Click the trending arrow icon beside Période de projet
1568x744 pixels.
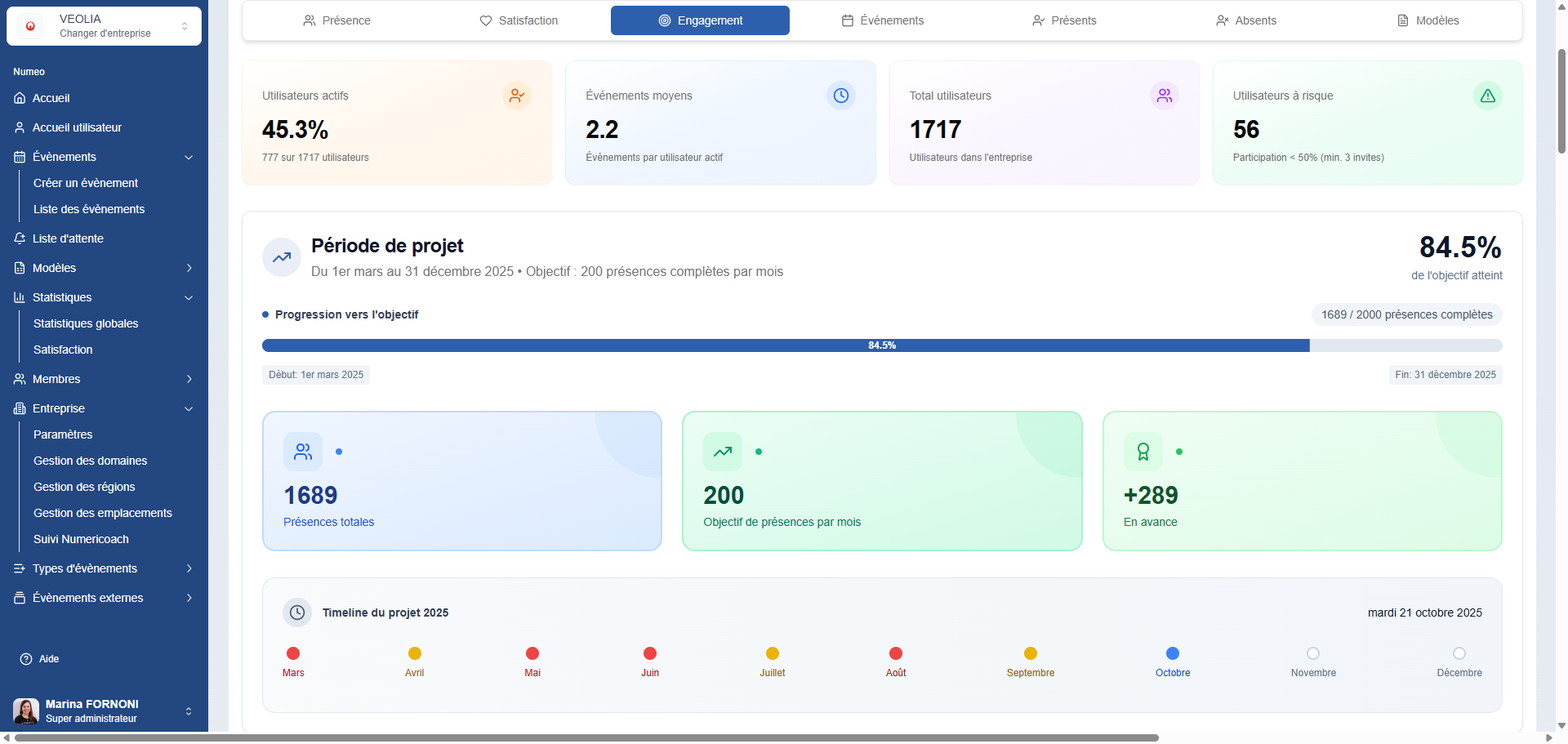pos(282,257)
